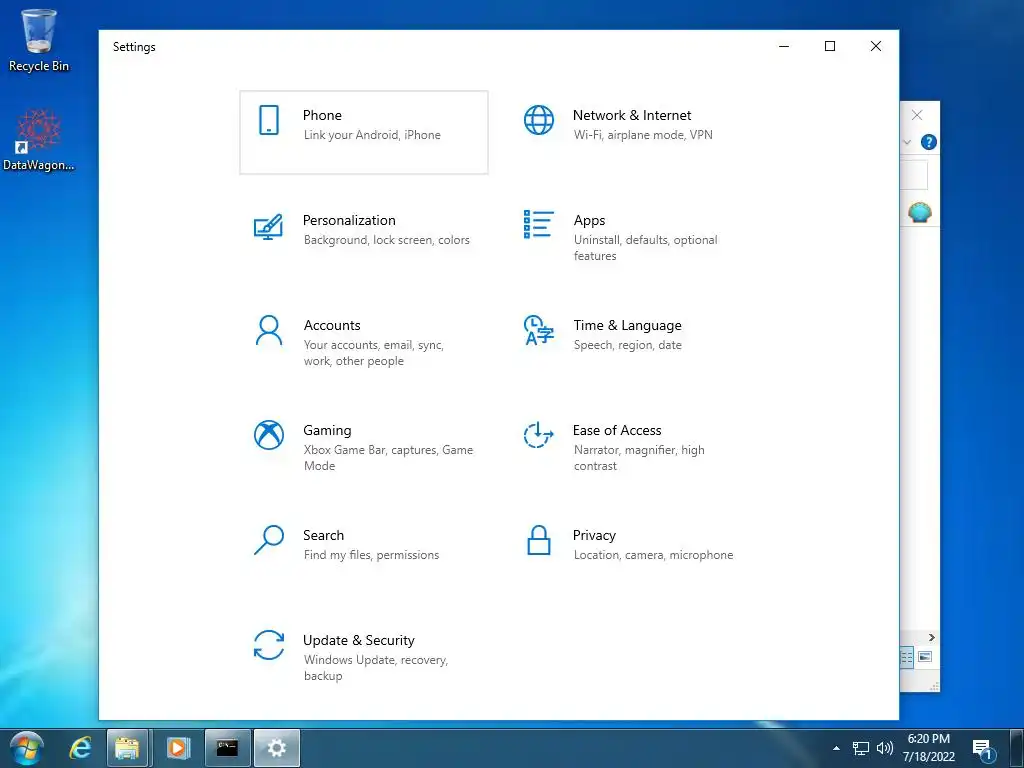This screenshot has height=768, width=1024.
Task: Open the Action Center notification icon
Action: pos(983,749)
